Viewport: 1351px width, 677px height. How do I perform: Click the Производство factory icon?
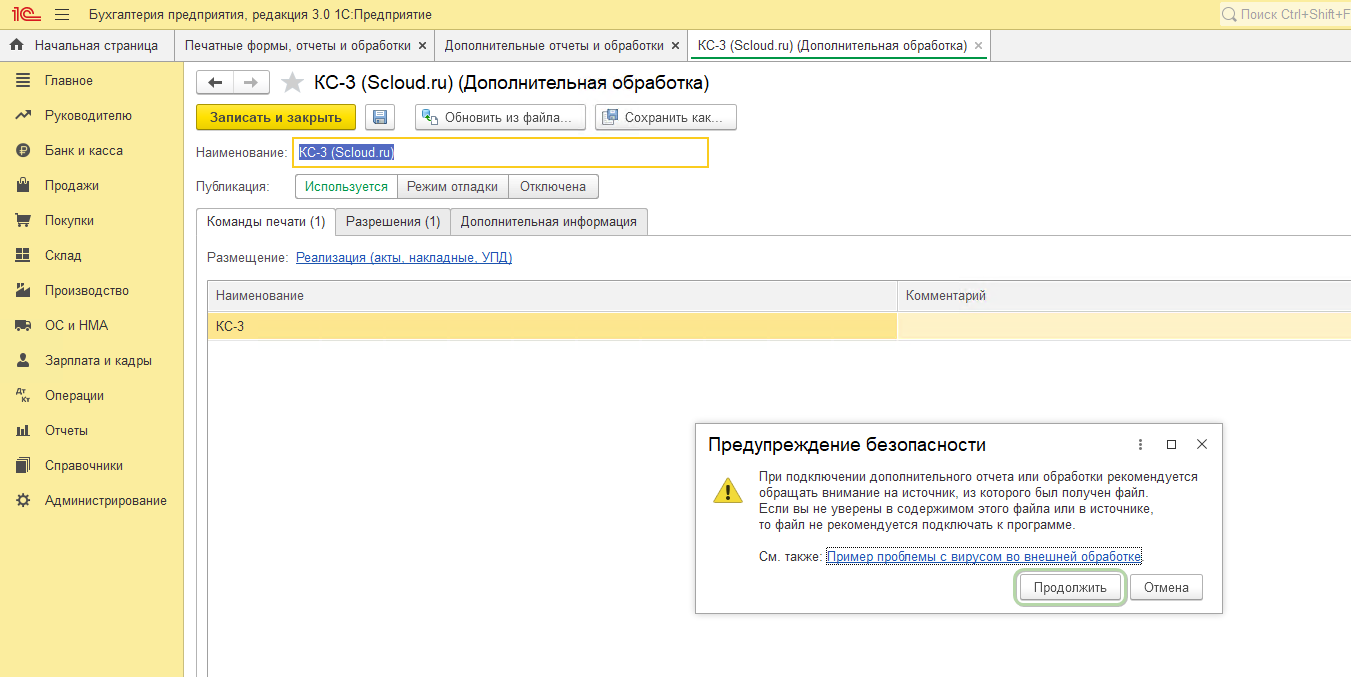tap(23, 290)
